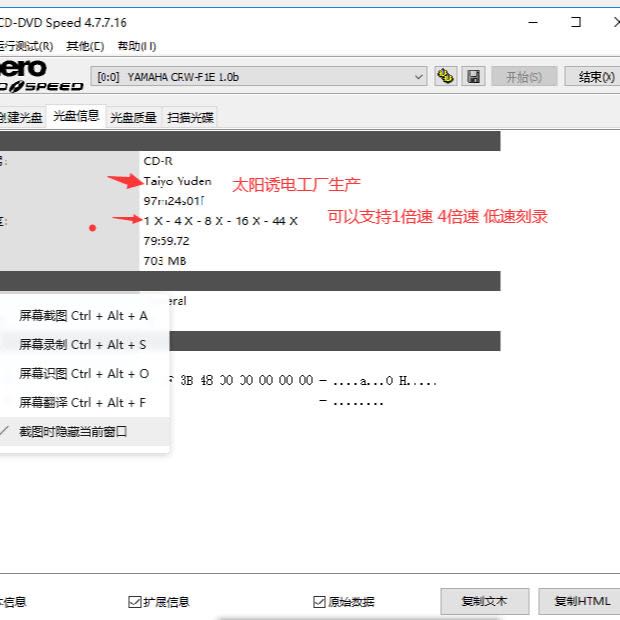Click the Taiyo Yuden manufacturer text
This screenshot has height=620, width=620.
(178, 181)
